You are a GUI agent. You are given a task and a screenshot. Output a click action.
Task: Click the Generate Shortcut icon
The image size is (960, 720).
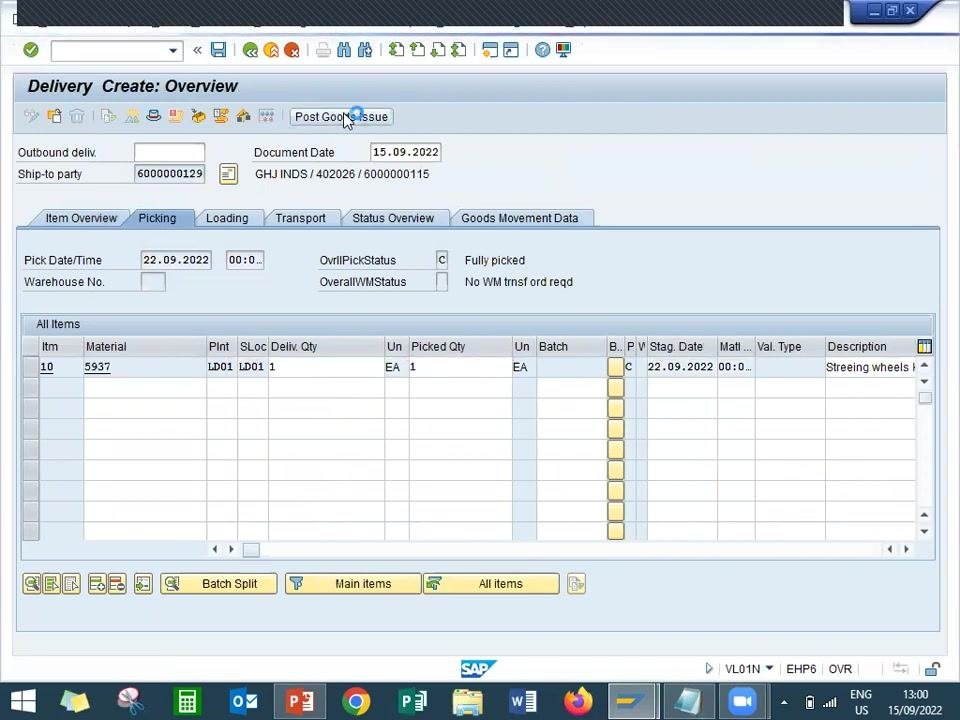coord(511,50)
